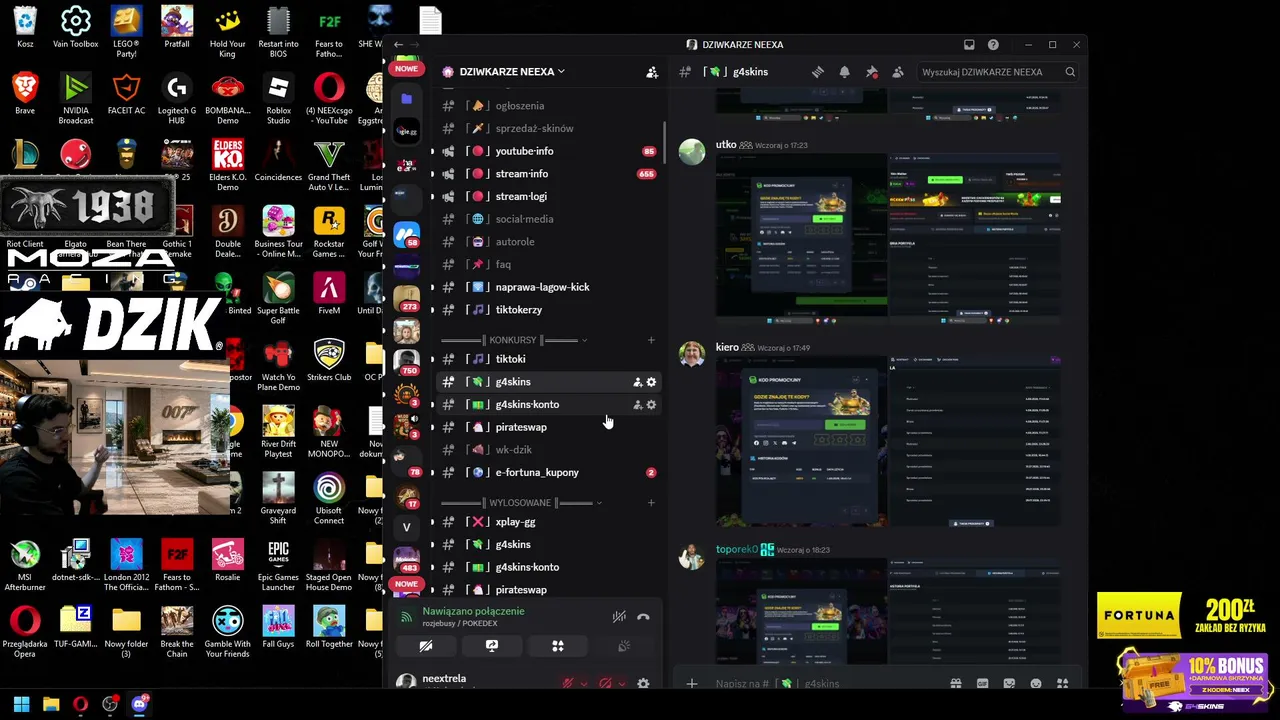Collapse the KONKURSY category
1280x720 pixels.
click(514, 340)
